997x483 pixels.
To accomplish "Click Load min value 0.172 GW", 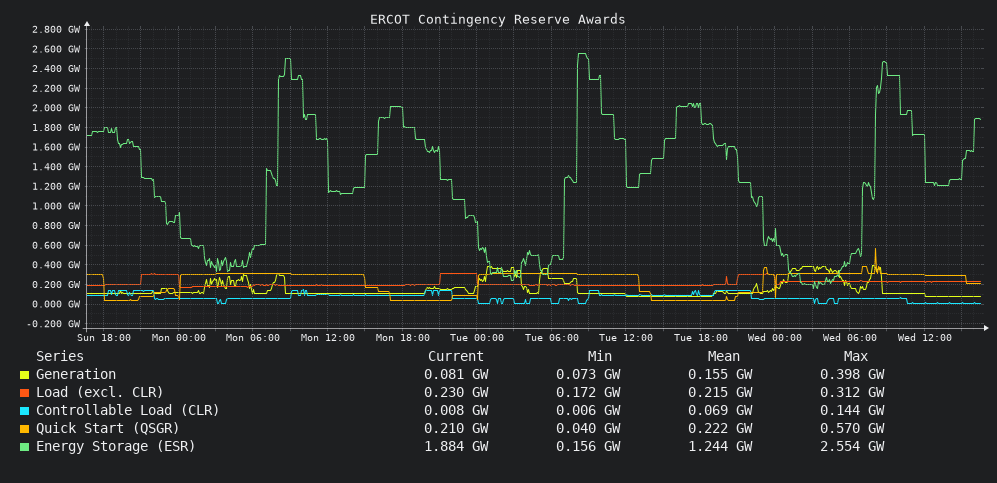I will pos(588,393).
